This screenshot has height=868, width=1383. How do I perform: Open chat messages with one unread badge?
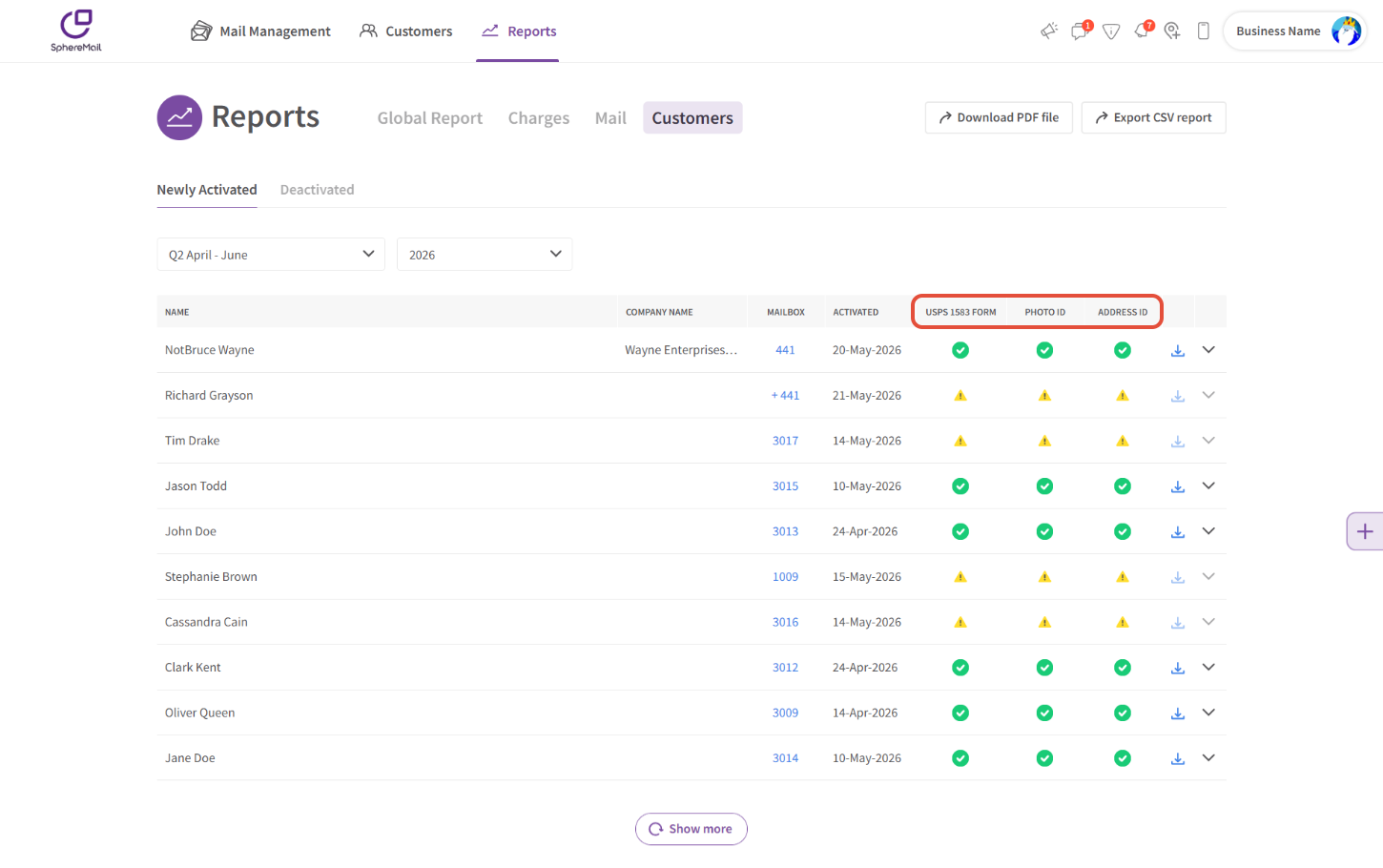click(x=1081, y=31)
